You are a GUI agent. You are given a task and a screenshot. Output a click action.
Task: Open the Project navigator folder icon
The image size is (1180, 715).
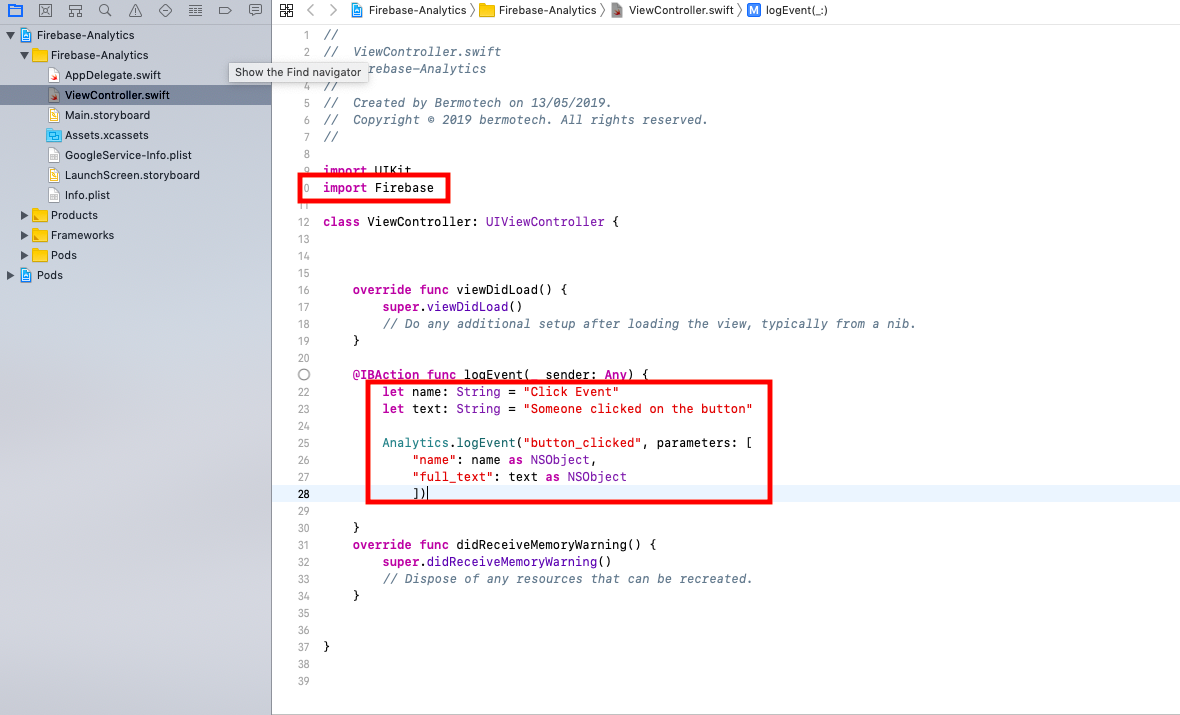click(x=15, y=11)
